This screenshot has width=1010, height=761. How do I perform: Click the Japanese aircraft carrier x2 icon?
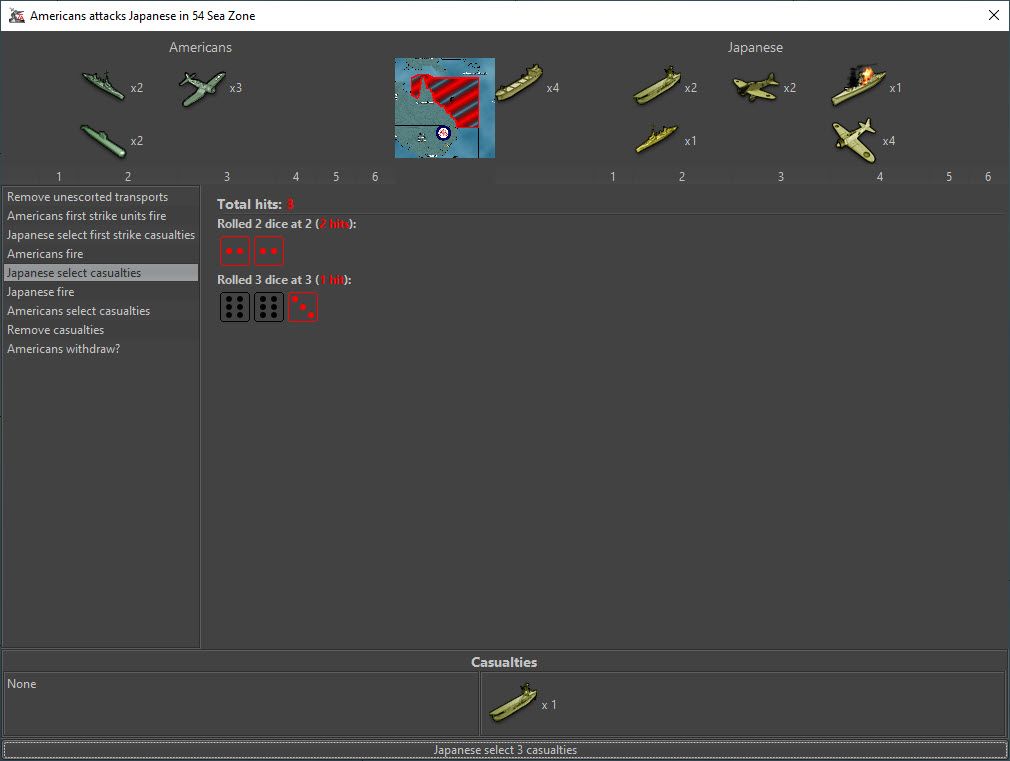[657, 86]
